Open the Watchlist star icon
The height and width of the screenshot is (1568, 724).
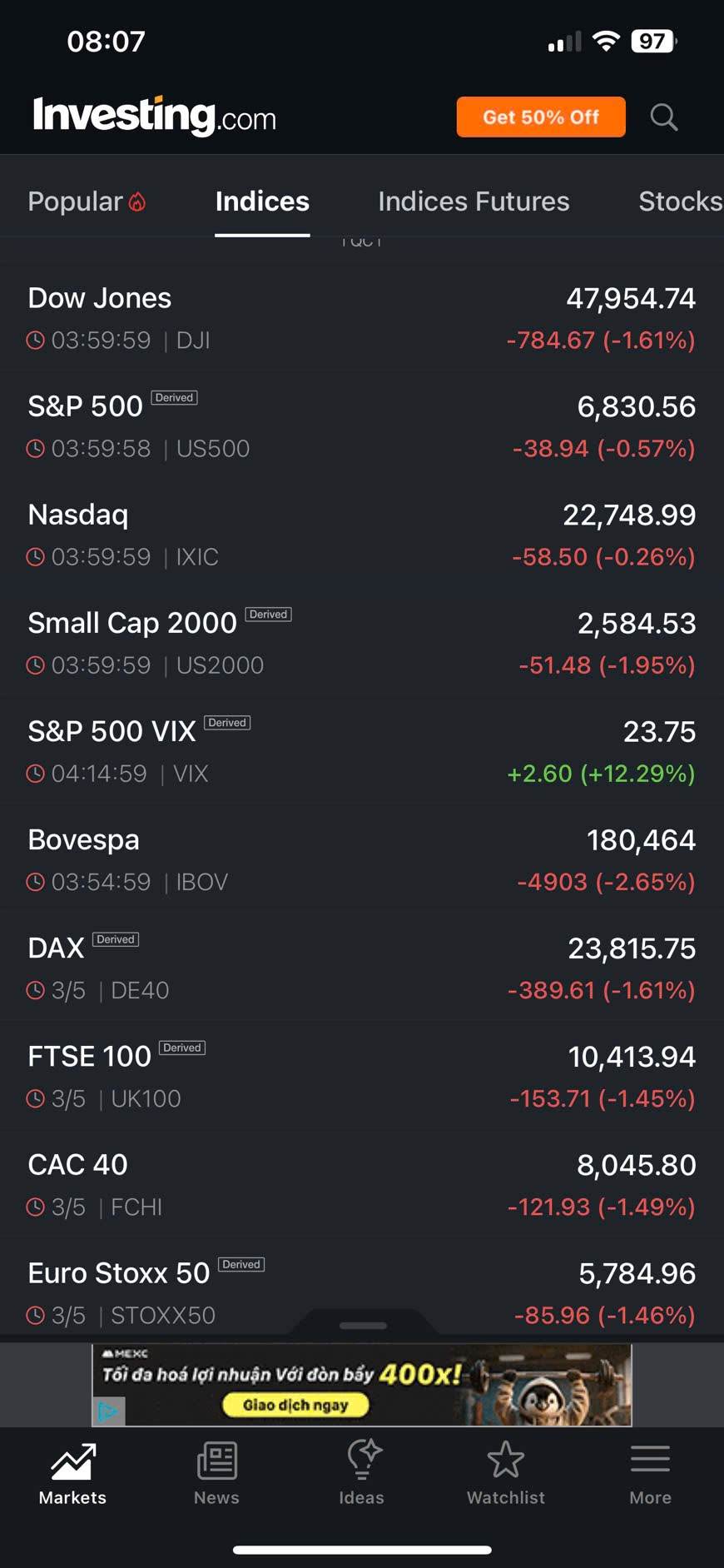[x=505, y=1461]
